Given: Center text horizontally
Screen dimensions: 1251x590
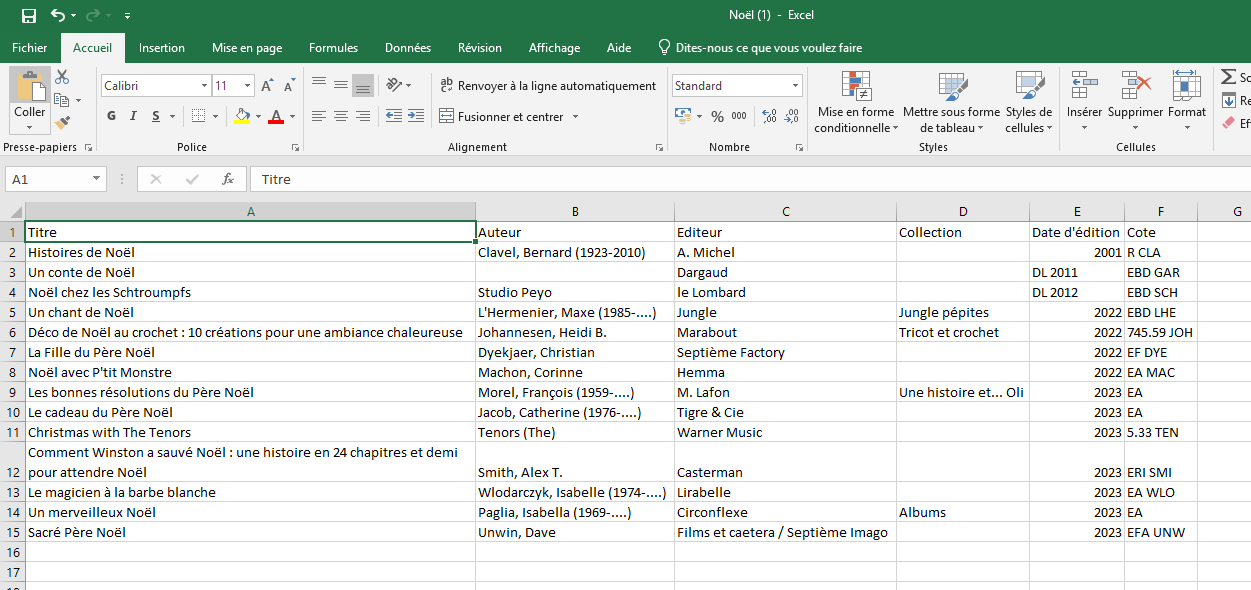Looking at the screenshot, I should (x=341, y=116).
